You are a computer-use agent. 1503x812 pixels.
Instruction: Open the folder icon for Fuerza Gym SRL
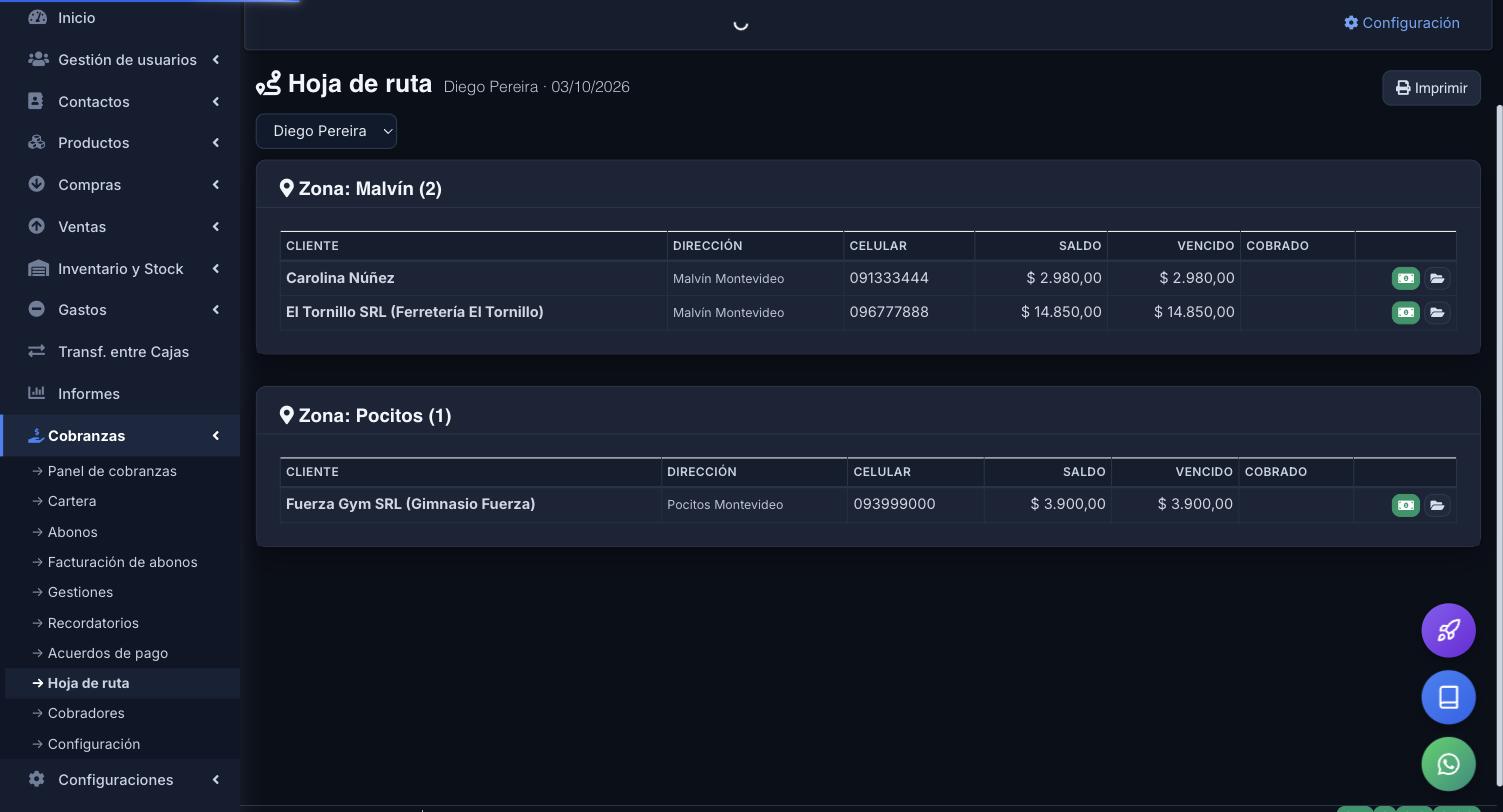(x=1437, y=505)
